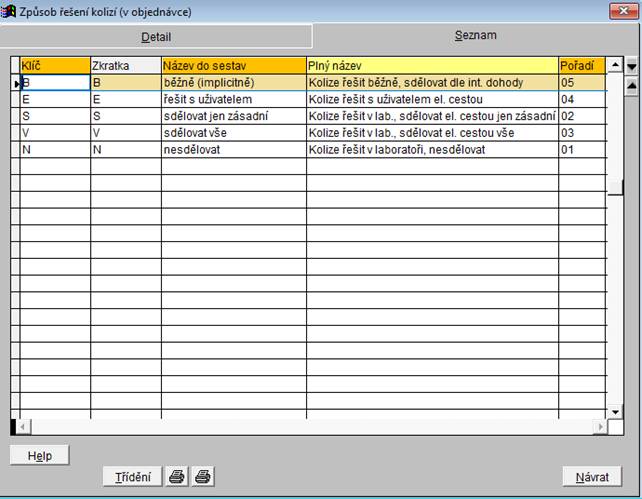Click the Pořadí column header
Viewport: 642px width, 499px height.
click(x=580, y=65)
